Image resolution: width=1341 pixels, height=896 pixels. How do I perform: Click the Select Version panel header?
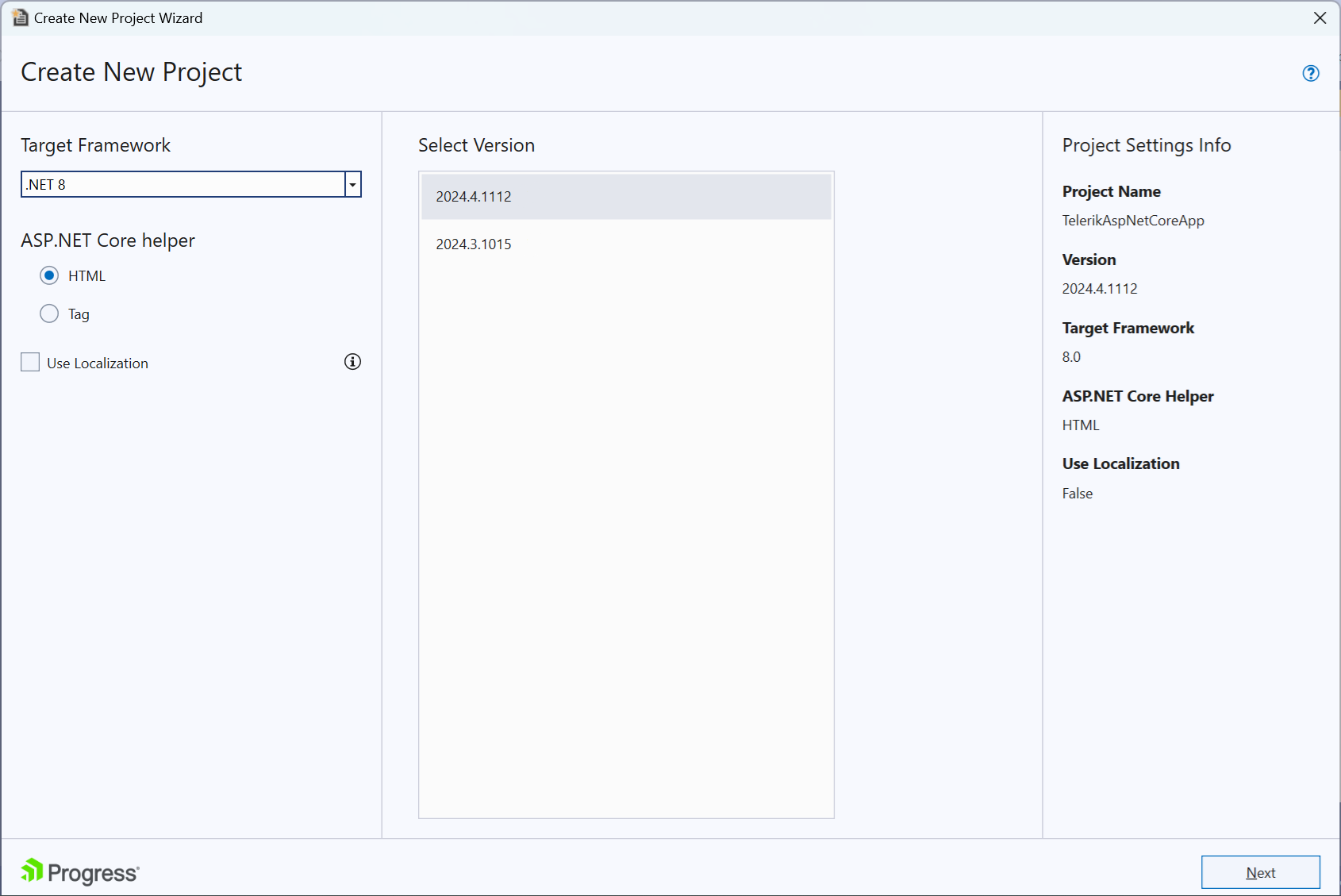pyautogui.click(x=476, y=145)
